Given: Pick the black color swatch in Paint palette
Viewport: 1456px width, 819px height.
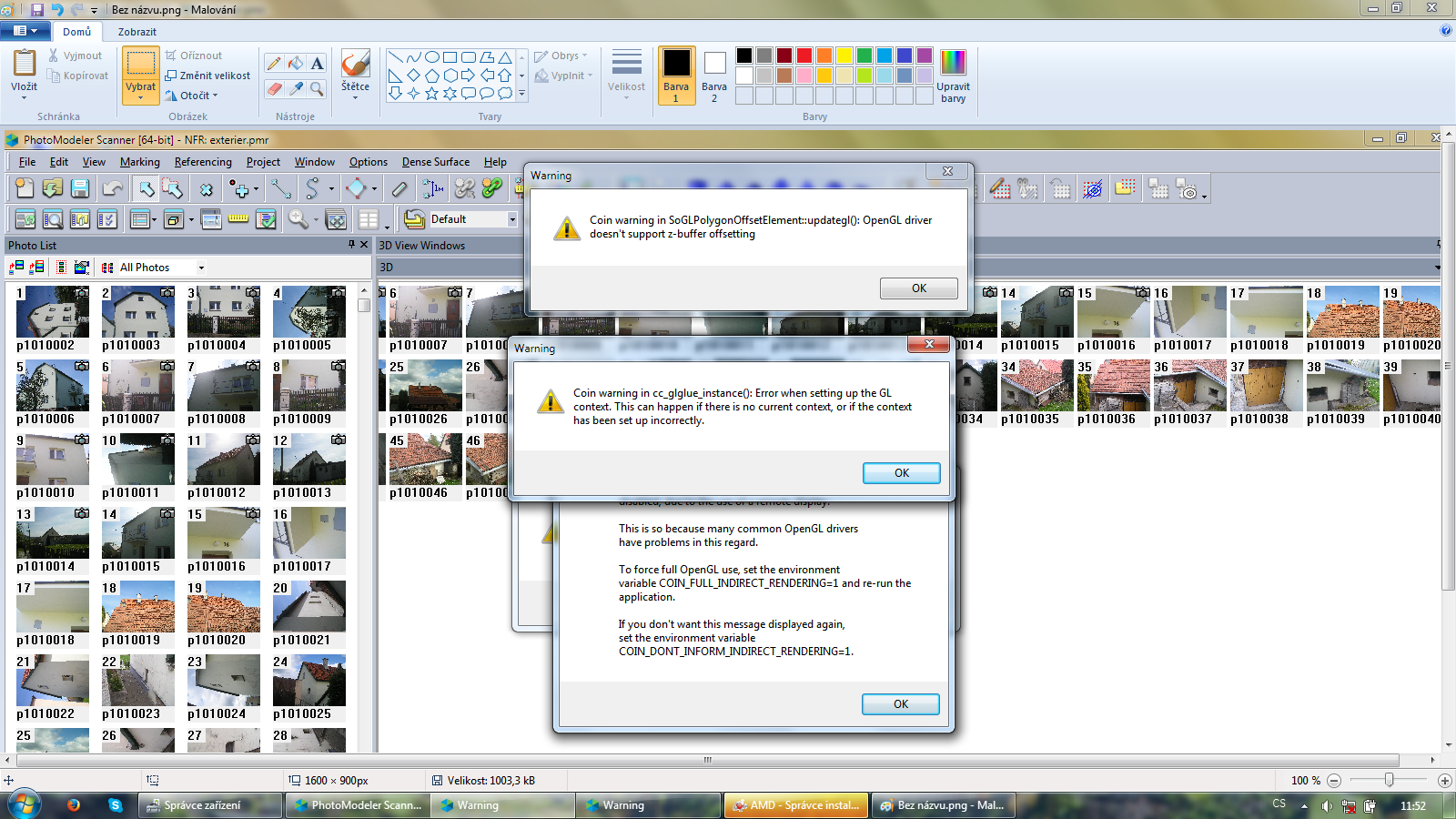Looking at the screenshot, I should pos(744,56).
